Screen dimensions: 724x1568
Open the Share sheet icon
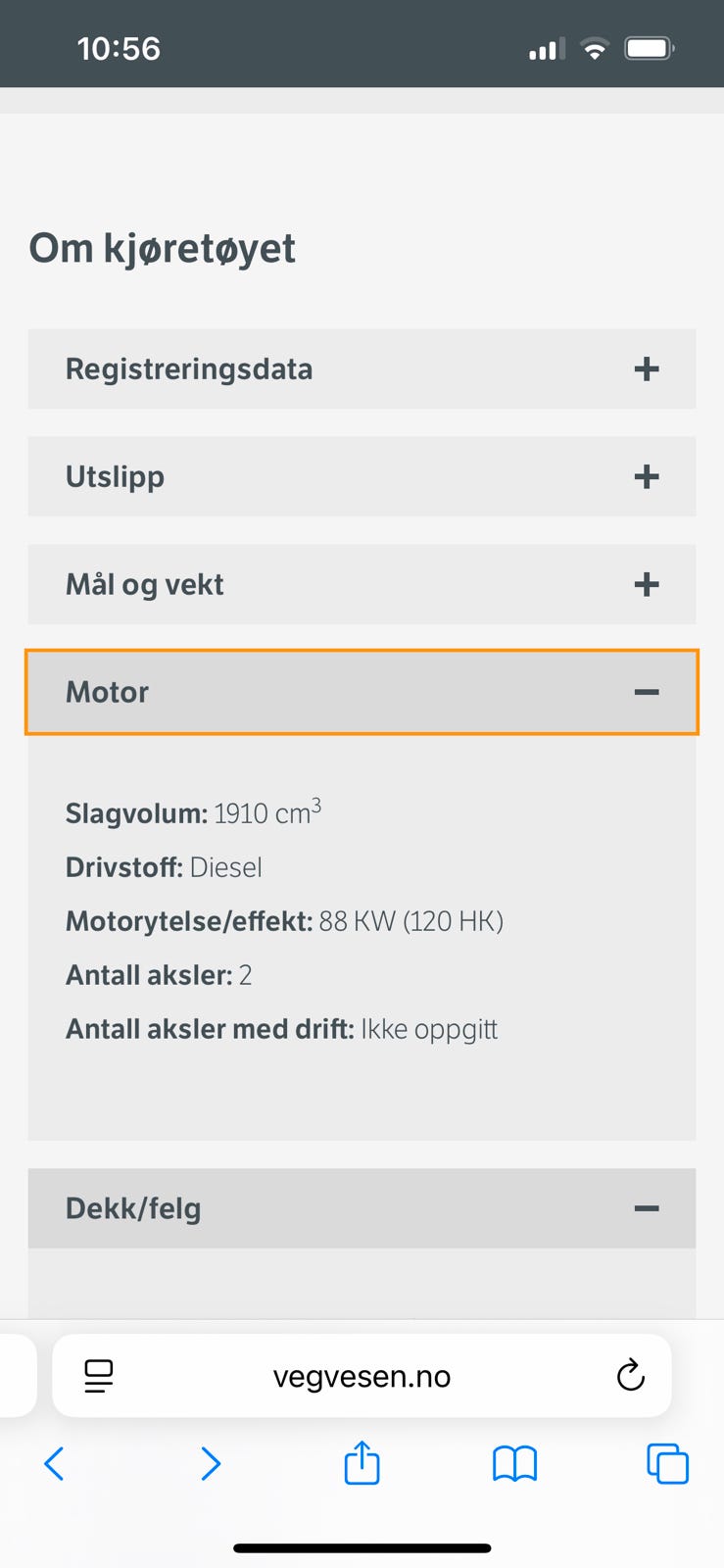pos(362,1463)
